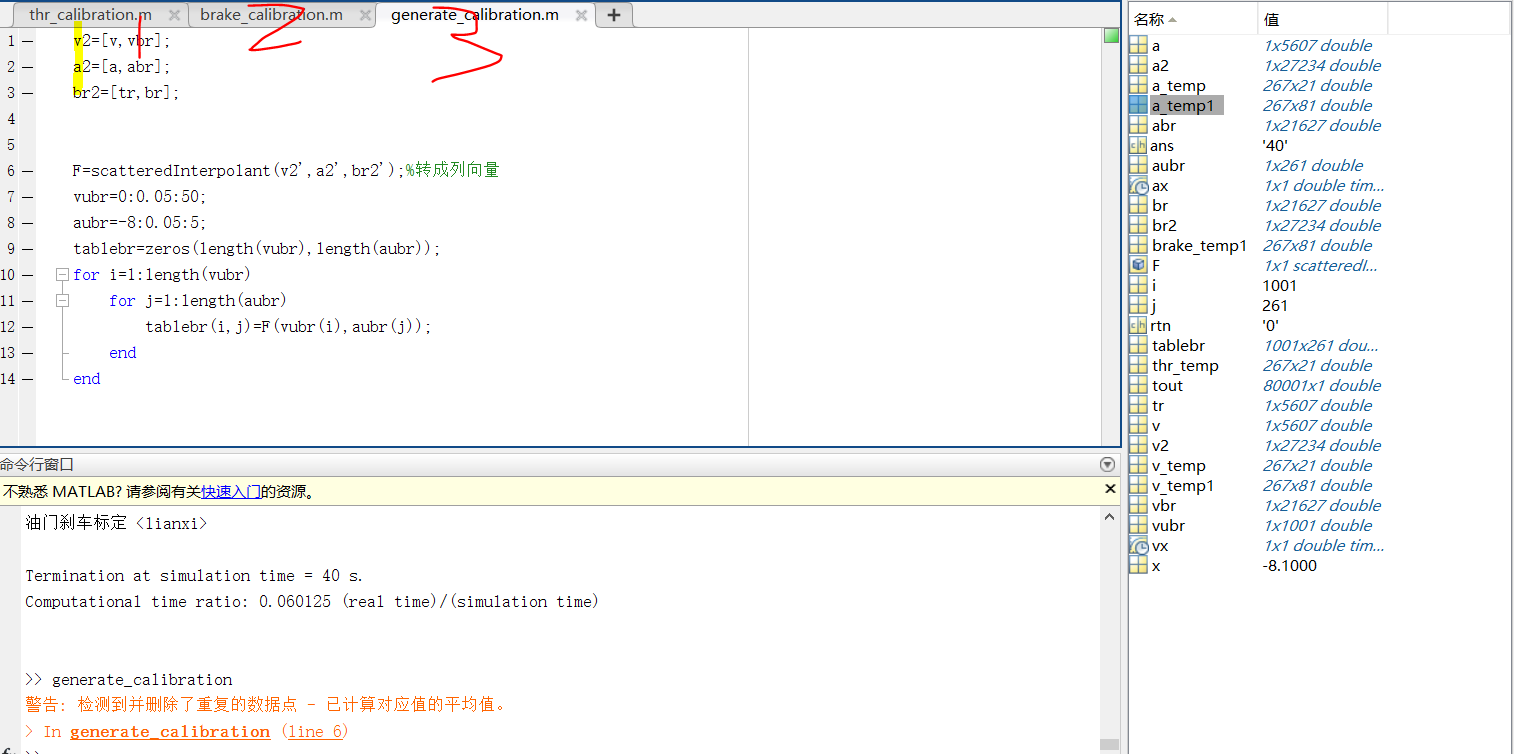Image resolution: width=1514 pixels, height=754 pixels.
Task: Click the 80001x1 double value
Action: click(x=1322, y=385)
